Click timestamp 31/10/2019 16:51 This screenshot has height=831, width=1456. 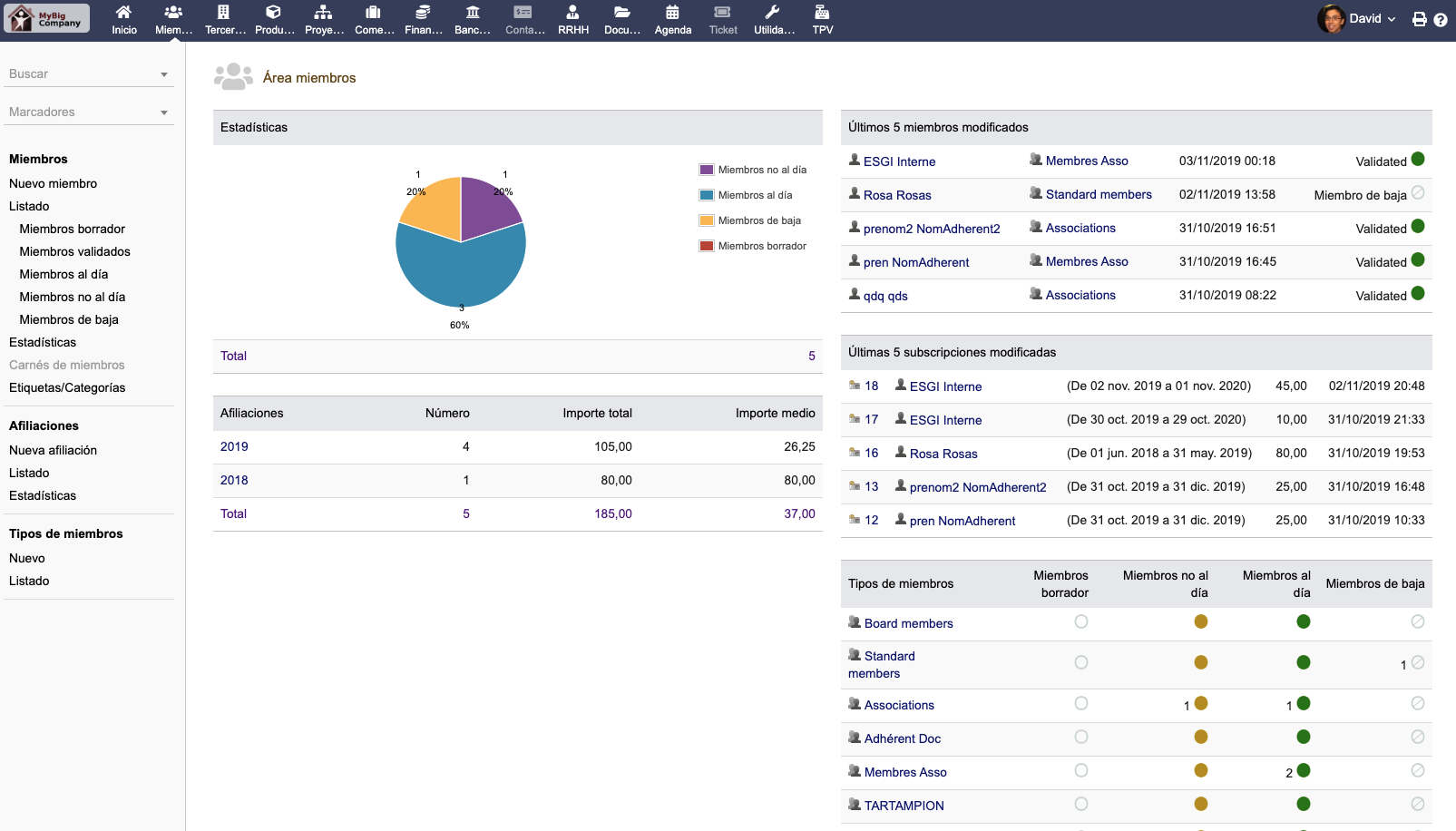coord(1227,228)
